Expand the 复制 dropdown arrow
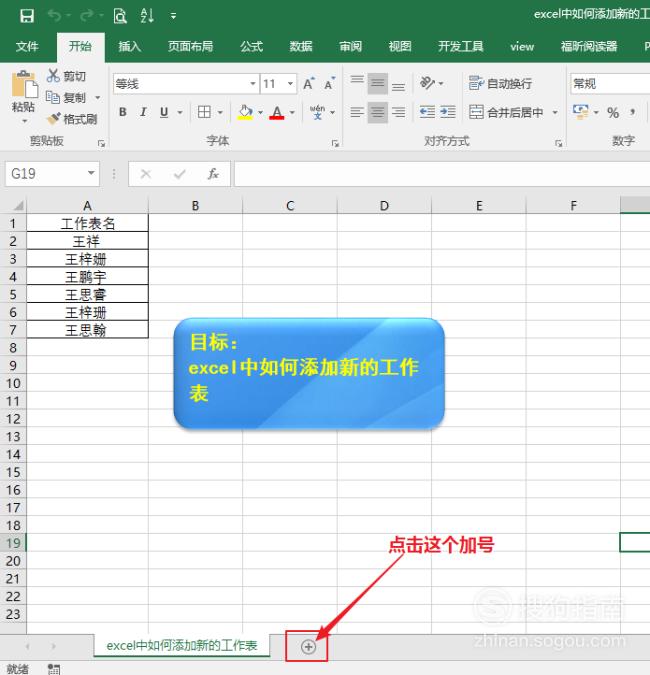The width and height of the screenshot is (650, 675). click(98, 98)
